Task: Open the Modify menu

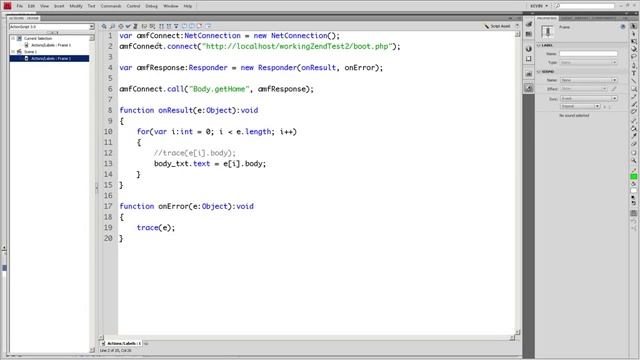Action: [x=76, y=6]
